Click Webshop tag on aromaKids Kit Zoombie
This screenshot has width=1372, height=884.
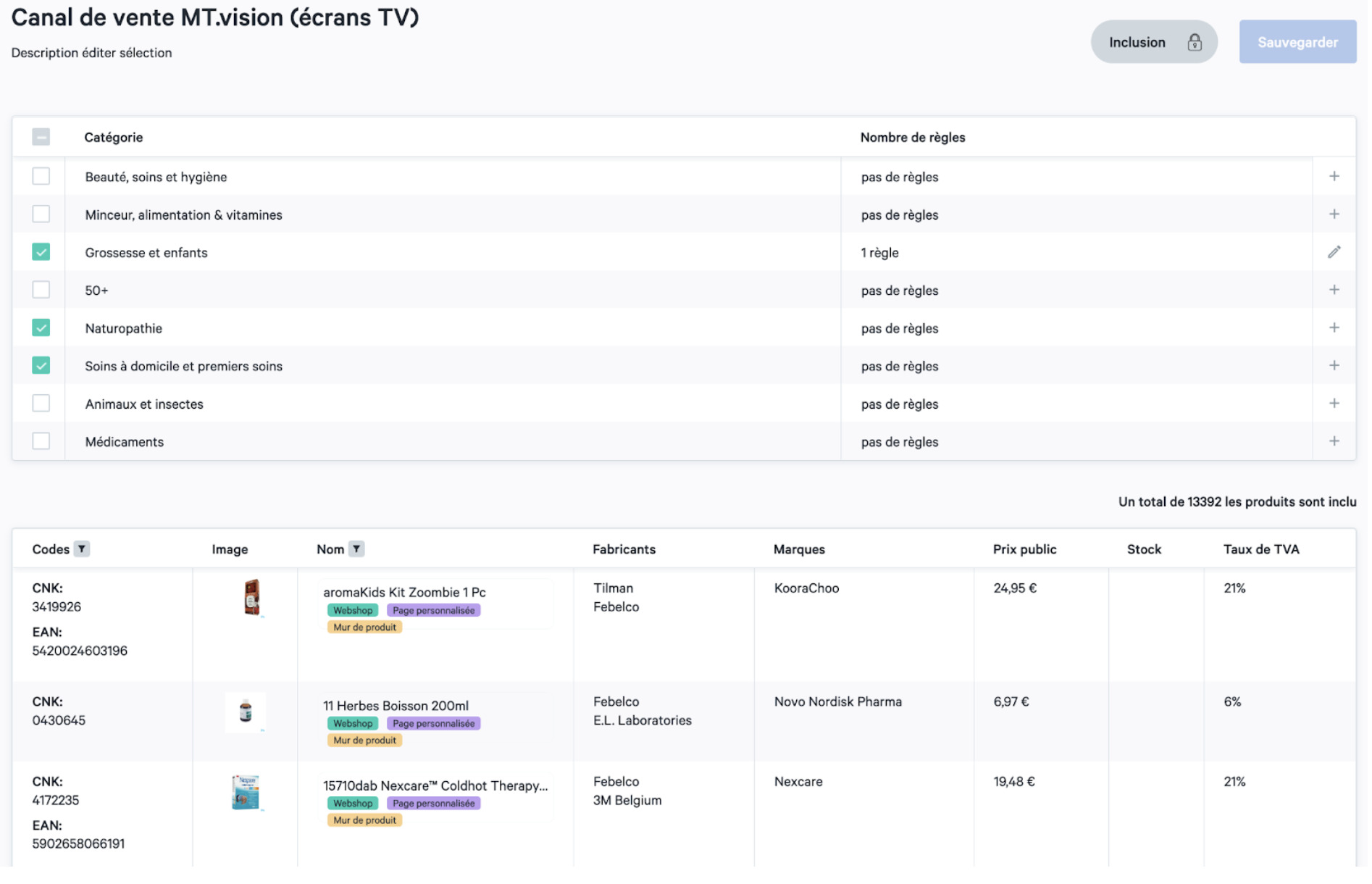(353, 610)
